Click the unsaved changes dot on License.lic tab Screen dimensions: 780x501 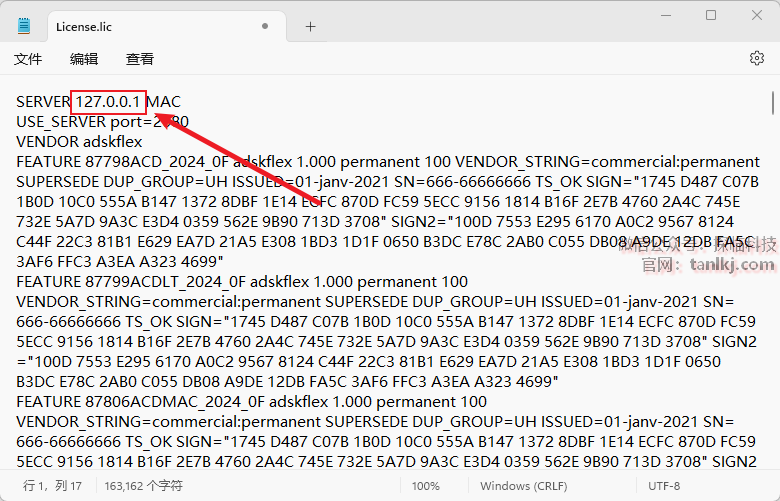click(x=265, y=26)
